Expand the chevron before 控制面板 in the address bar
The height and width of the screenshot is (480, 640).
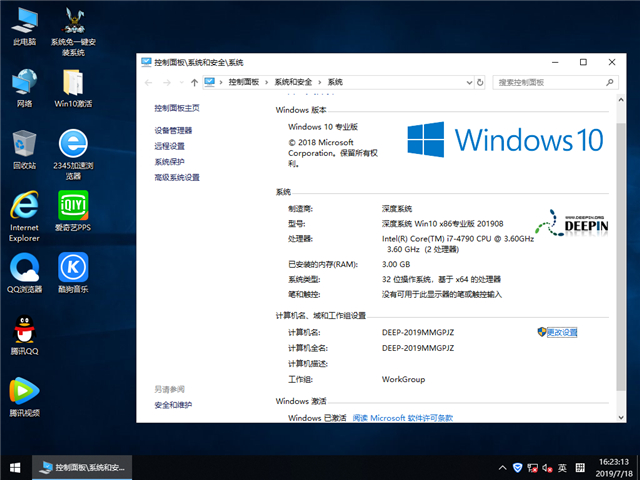pyautogui.click(x=221, y=82)
